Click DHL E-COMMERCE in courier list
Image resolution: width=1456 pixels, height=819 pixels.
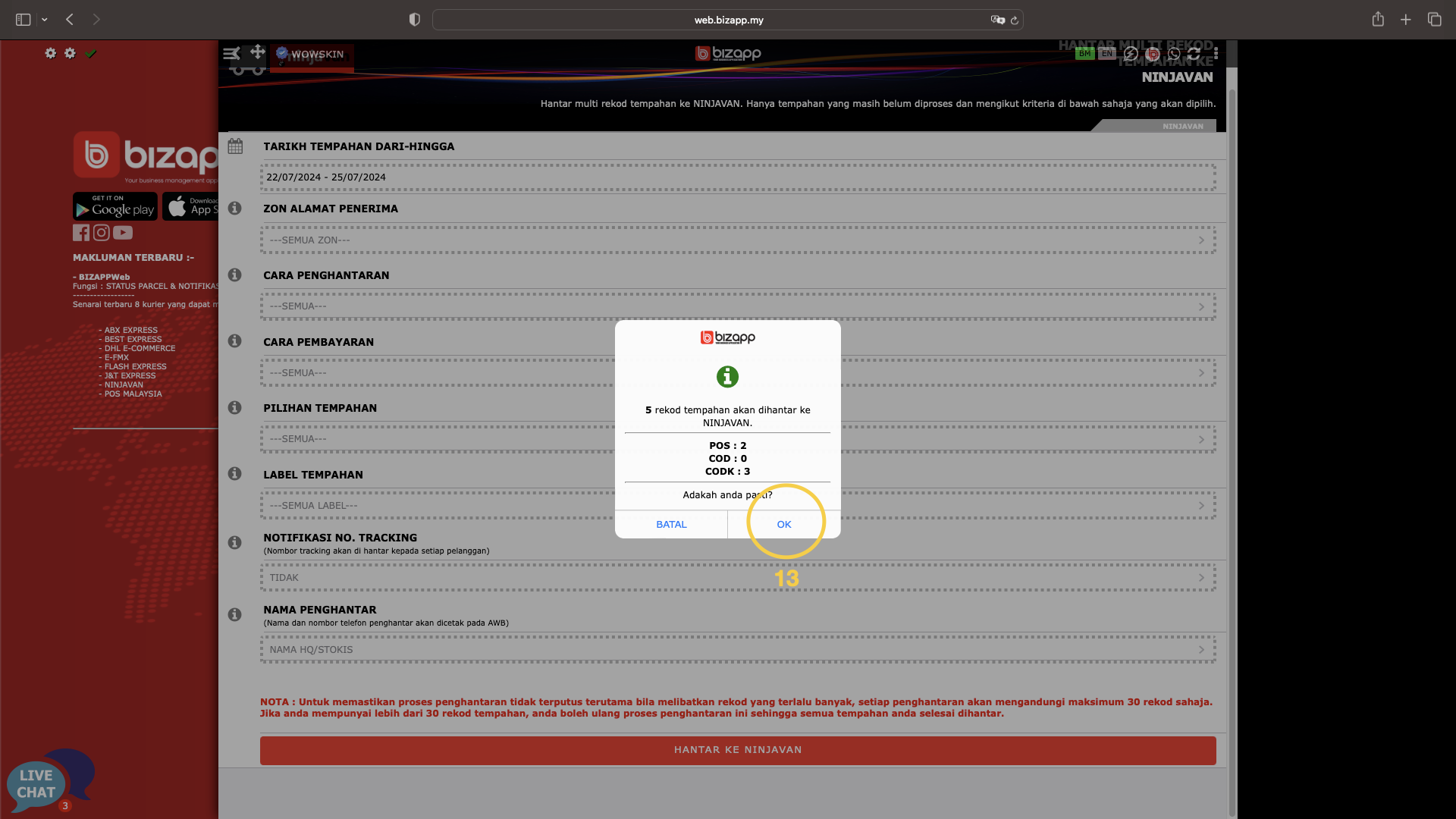click(x=140, y=348)
